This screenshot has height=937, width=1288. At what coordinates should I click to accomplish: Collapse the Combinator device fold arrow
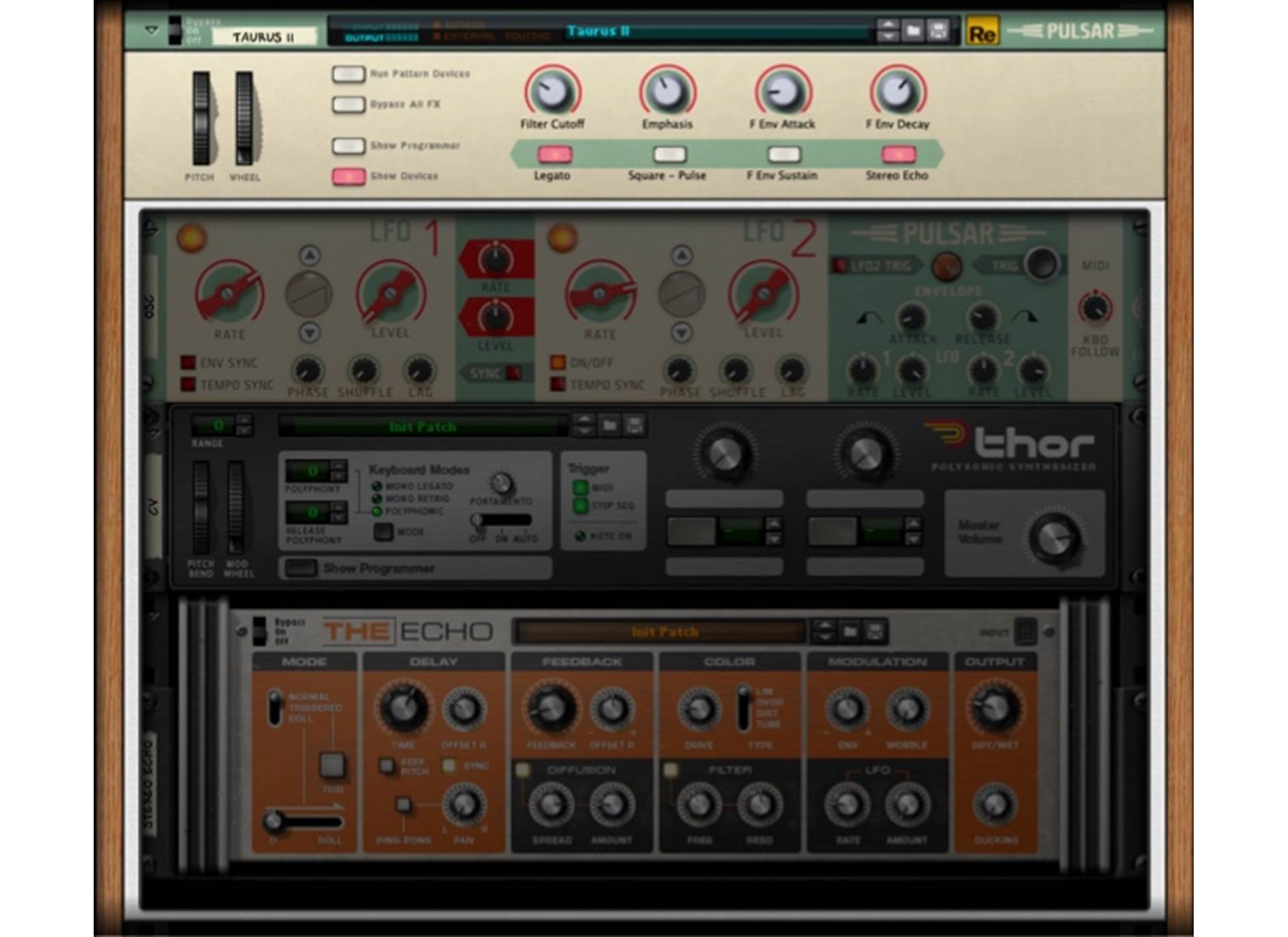tap(151, 30)
